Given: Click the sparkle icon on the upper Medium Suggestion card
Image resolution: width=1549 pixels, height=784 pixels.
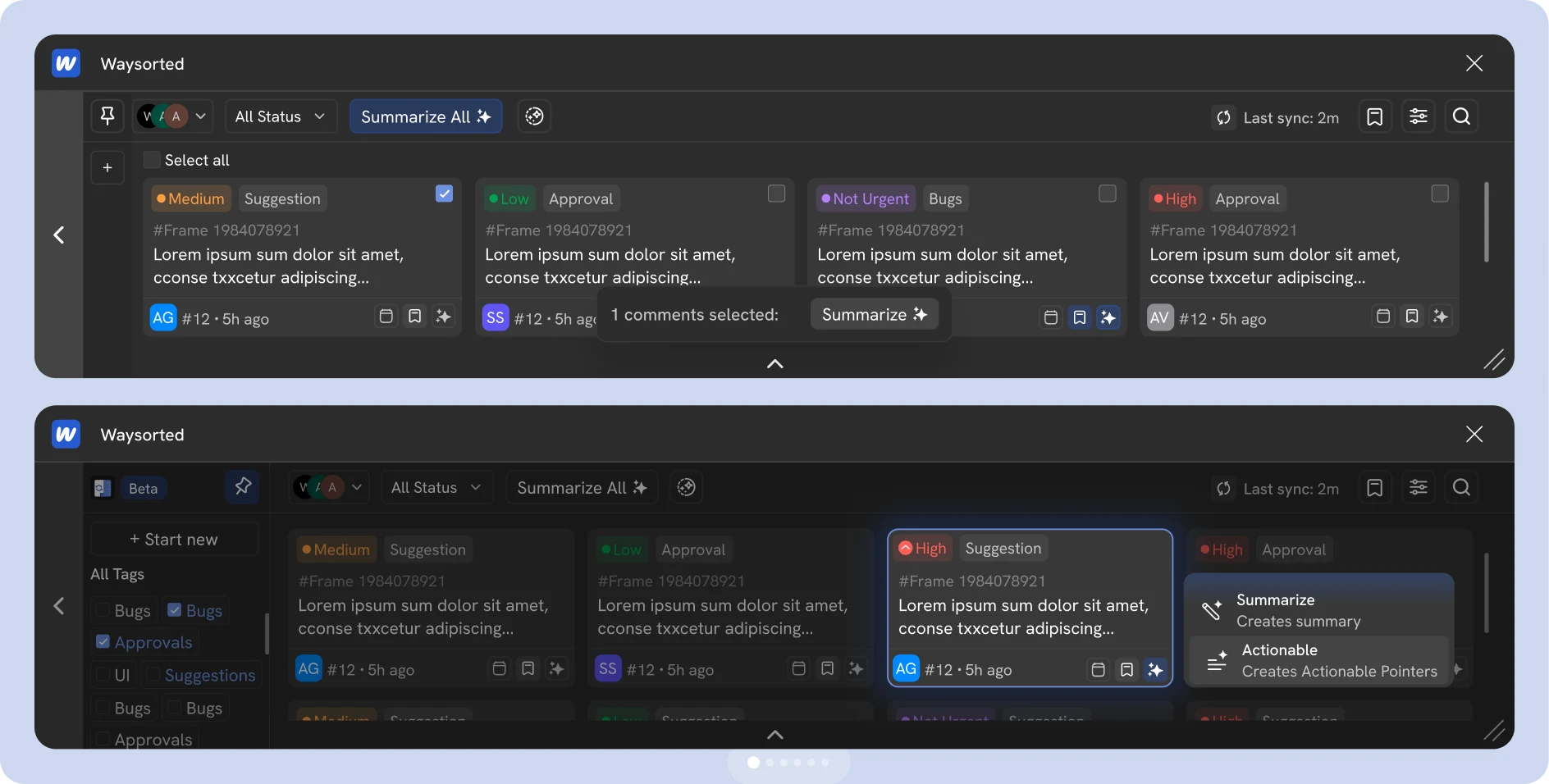Looking at the screenshot, I should [x=444, y=317].
